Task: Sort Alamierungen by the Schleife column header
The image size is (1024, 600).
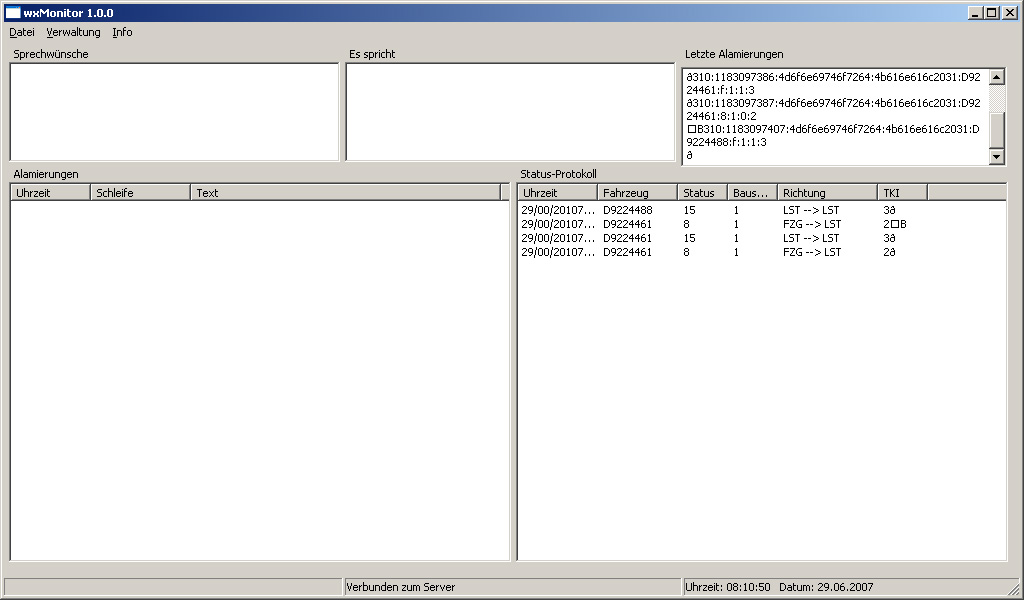Action: pyautogui.click(x=140, y=193)
